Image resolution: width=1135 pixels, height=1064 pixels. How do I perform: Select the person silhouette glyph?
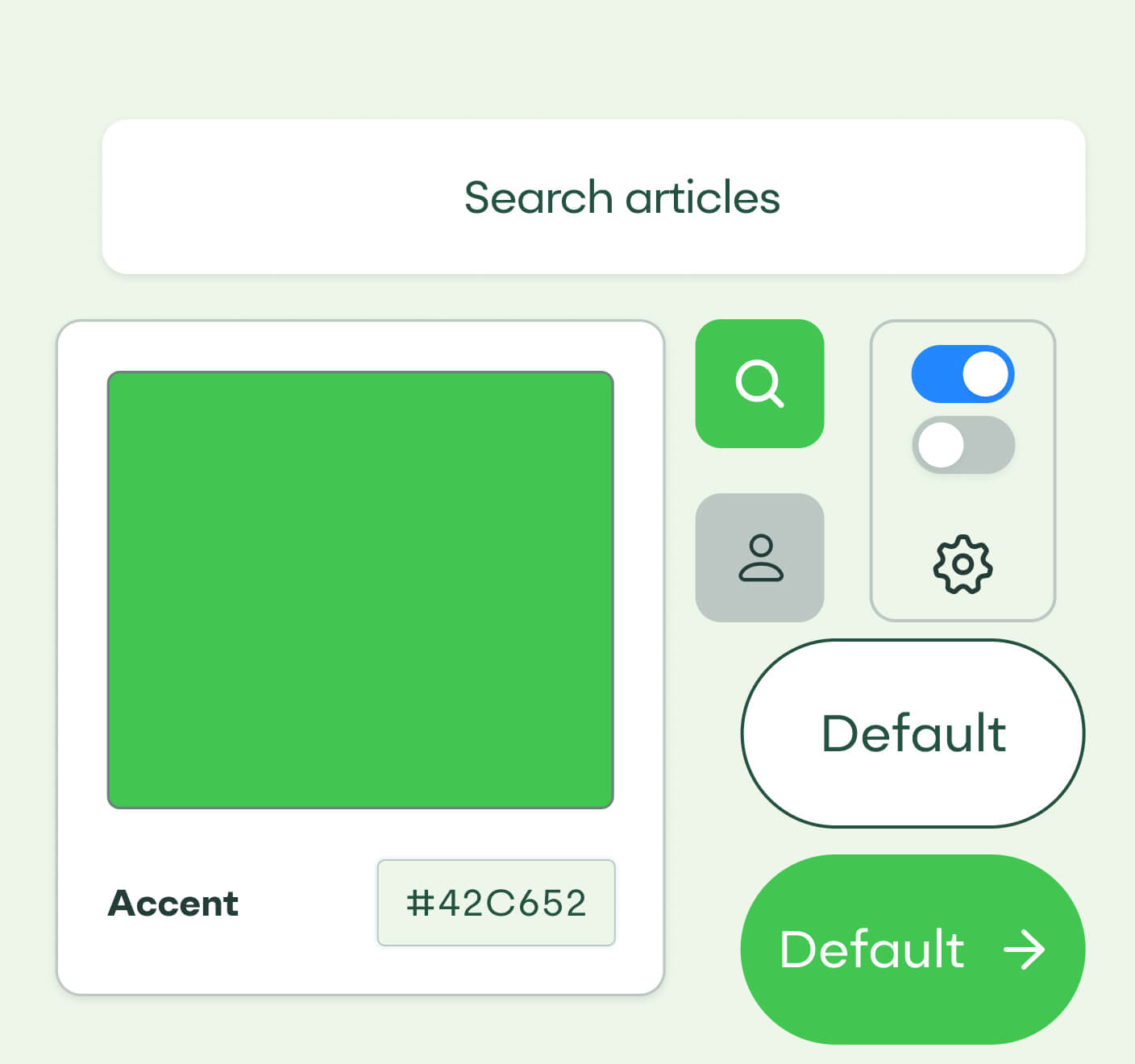coord(760,558)
